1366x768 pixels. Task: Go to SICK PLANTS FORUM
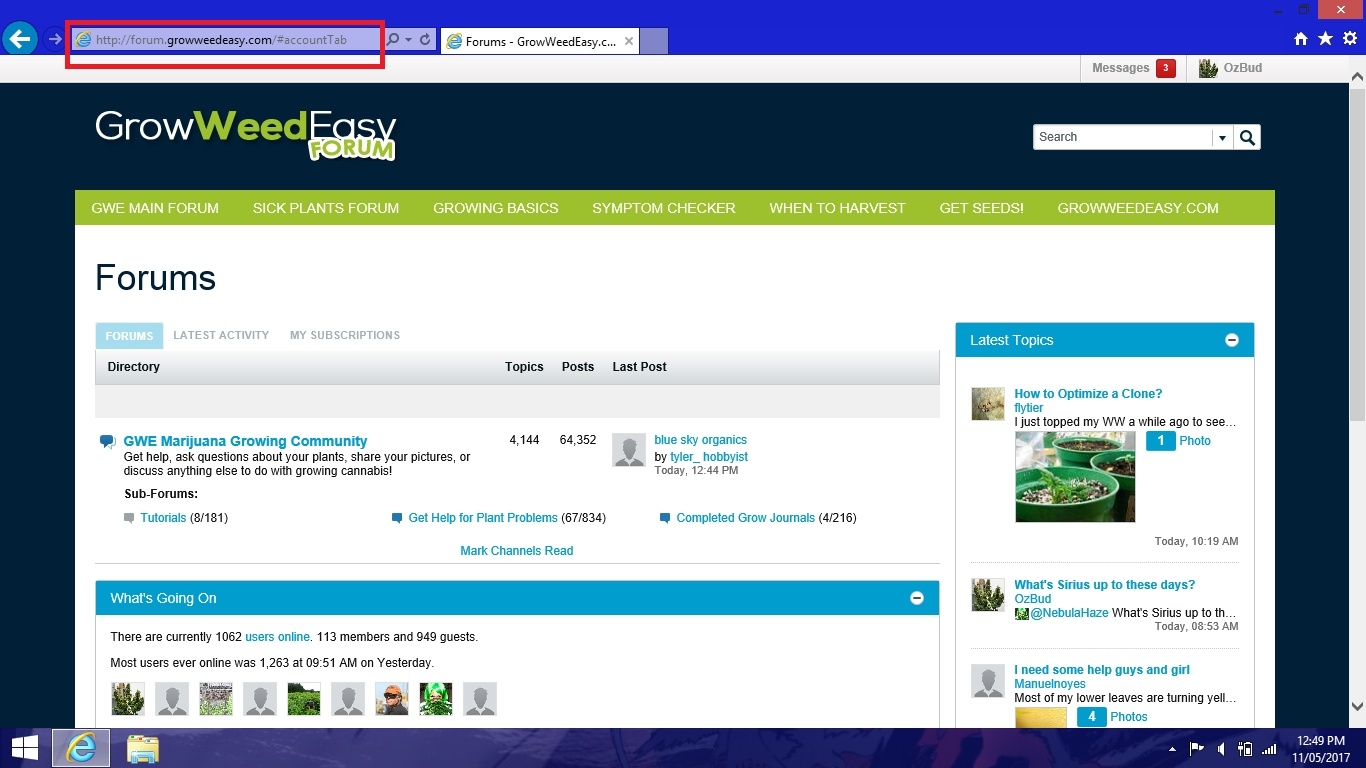tap(326, 208)
